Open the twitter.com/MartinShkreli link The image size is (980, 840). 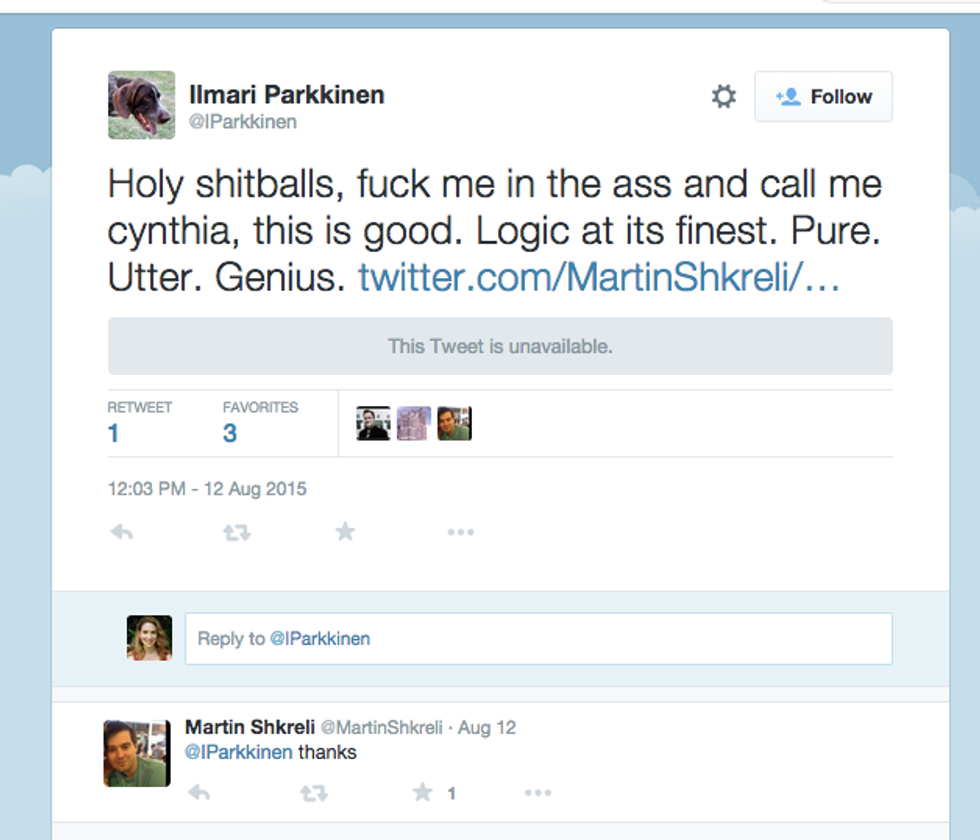pyautogui.click(x=599, y=277)
